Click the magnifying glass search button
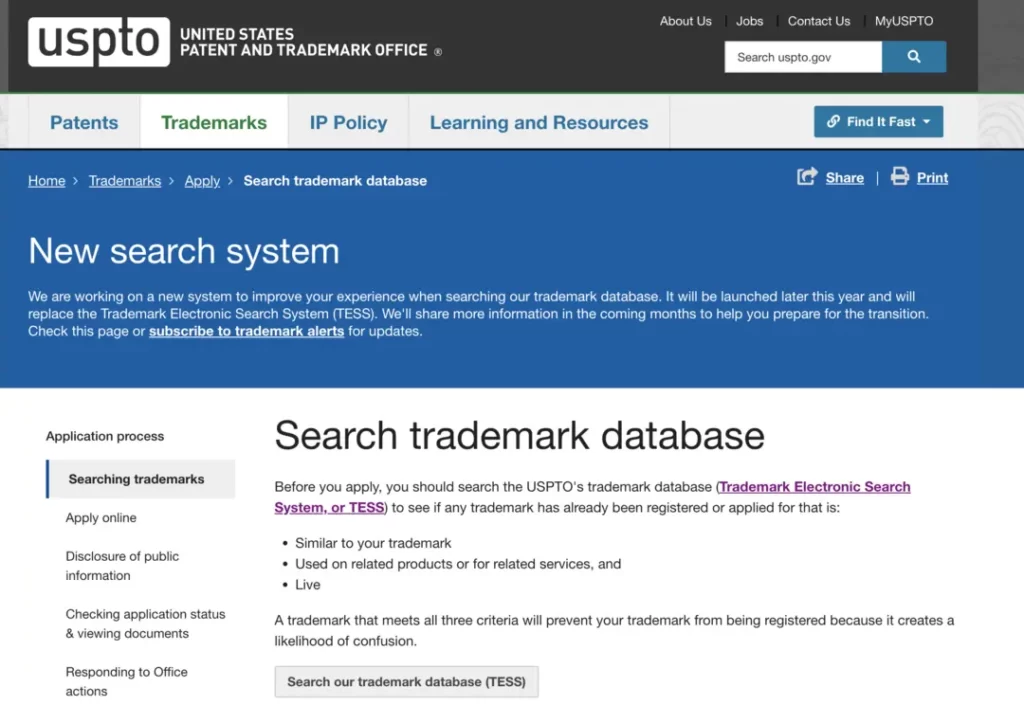 (x=914, y=57)
